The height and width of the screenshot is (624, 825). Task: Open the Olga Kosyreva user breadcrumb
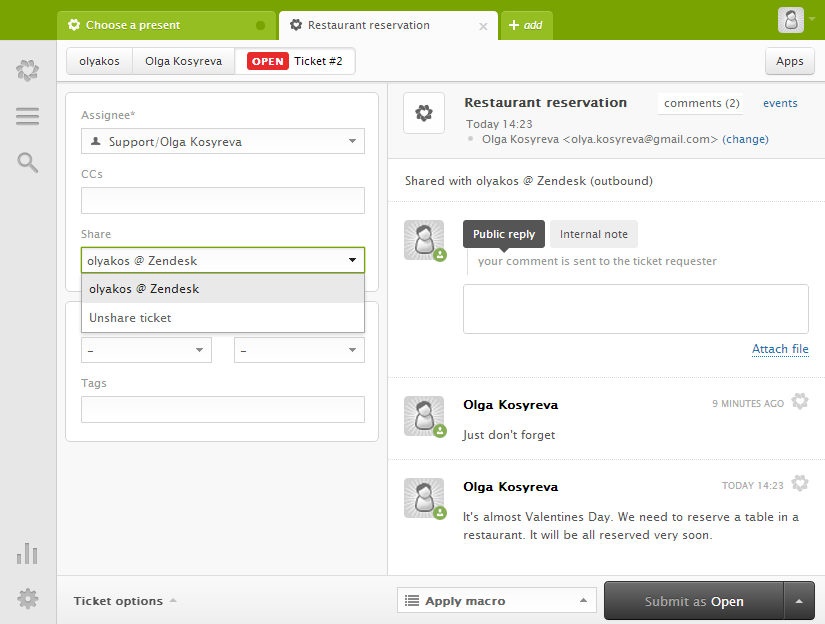tap(184, 61)
